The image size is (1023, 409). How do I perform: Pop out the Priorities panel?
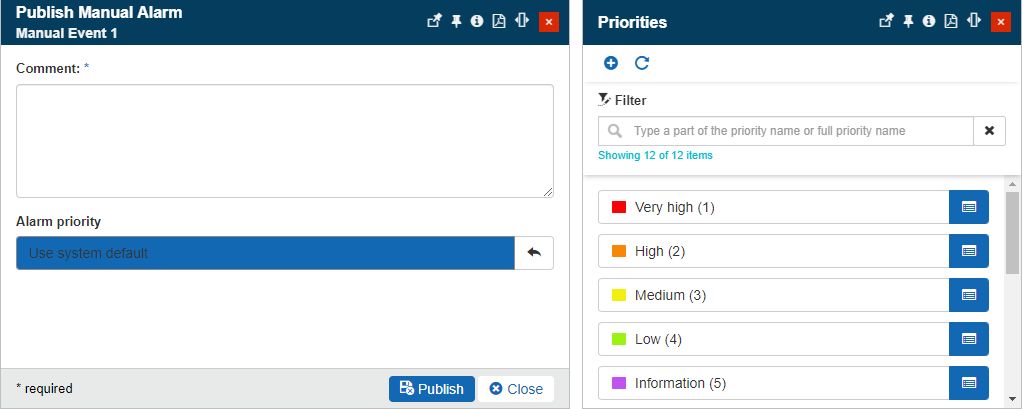click(x=885, y=21)
